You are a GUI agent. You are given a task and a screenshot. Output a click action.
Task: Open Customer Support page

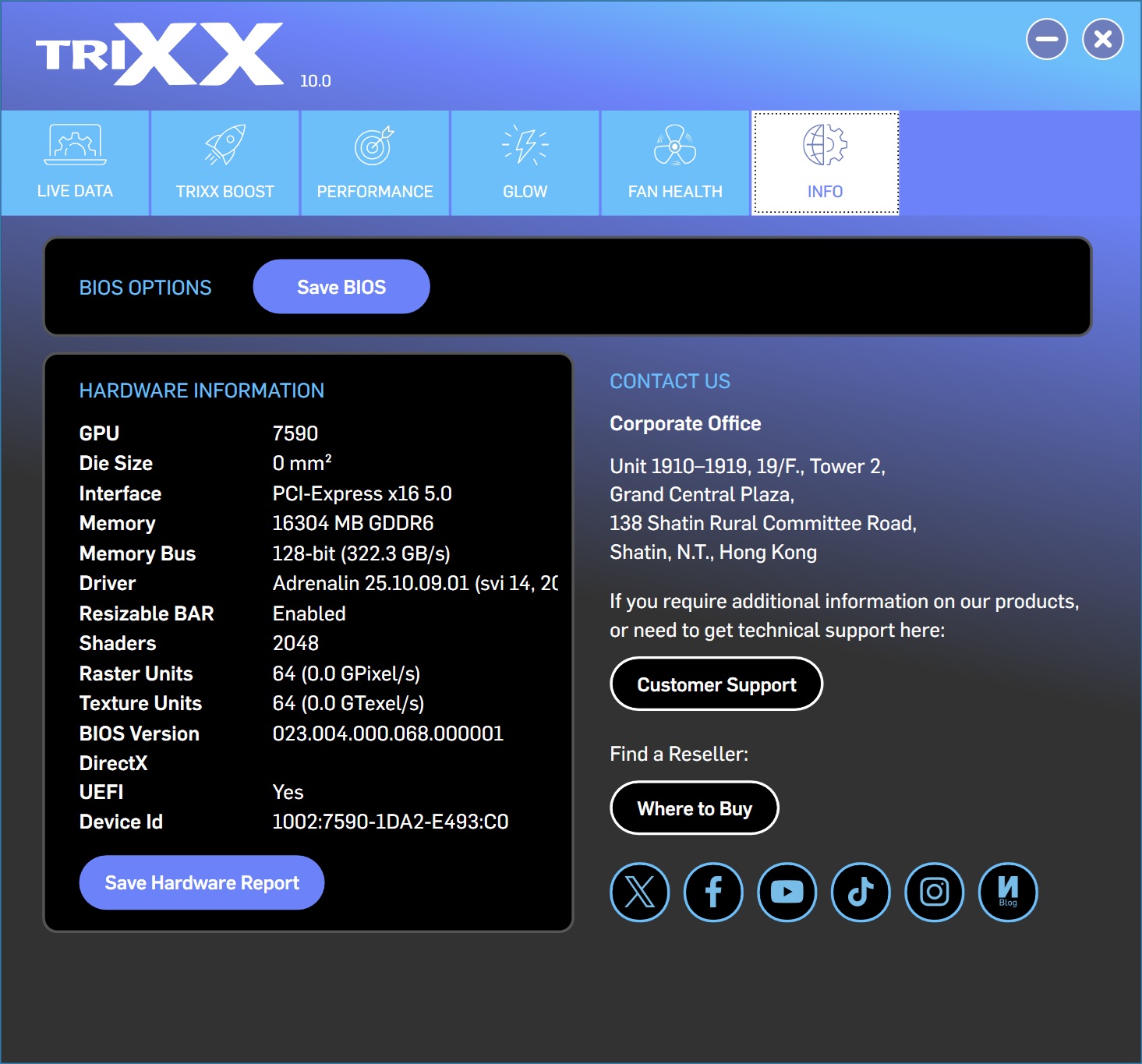coord(716,684)
